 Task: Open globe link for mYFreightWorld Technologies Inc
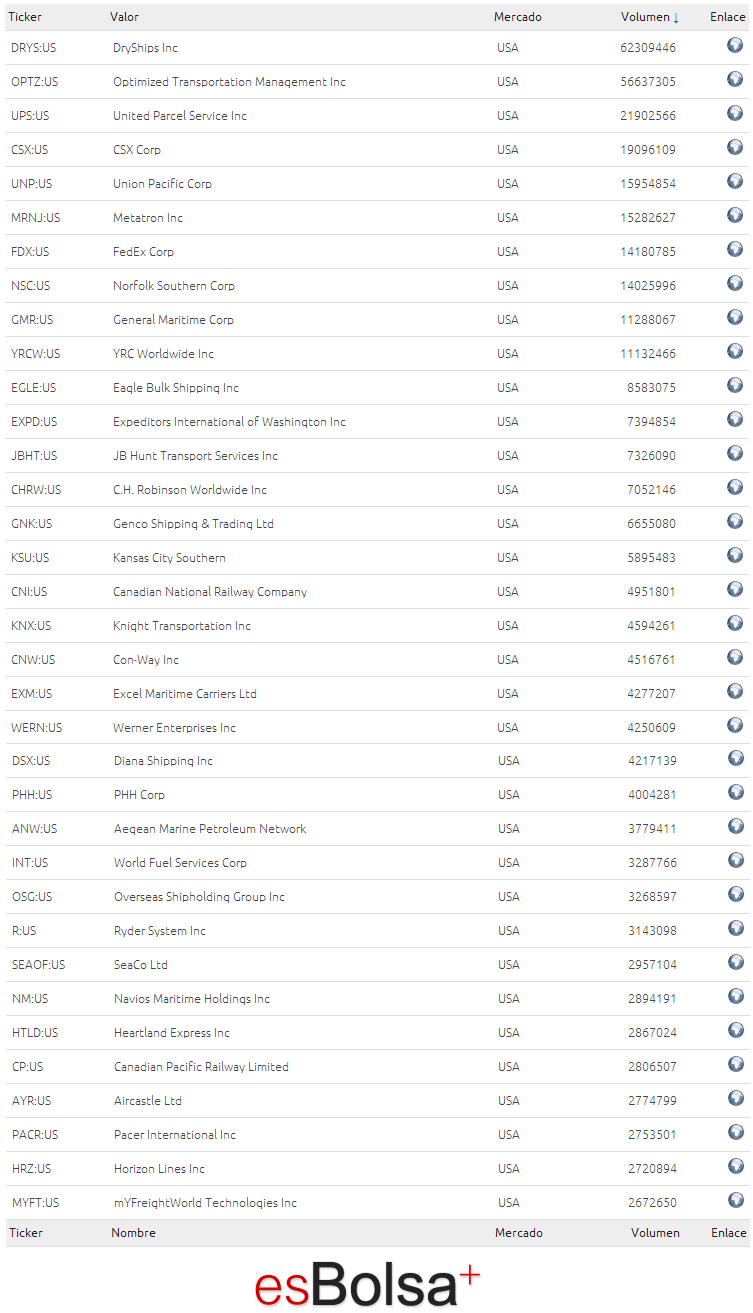pyautogui.click(x=736, y=1200)
